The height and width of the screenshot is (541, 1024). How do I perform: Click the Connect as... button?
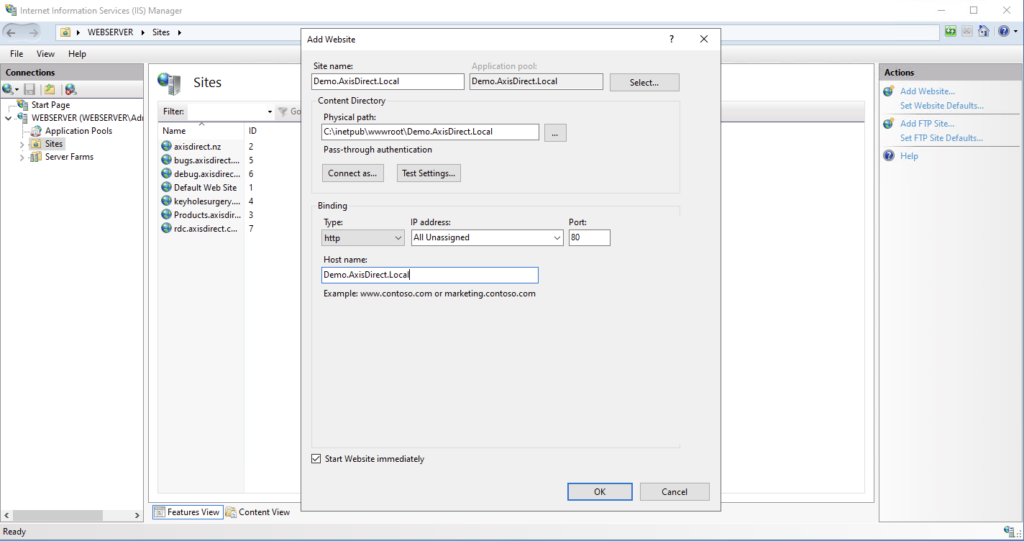tap(353, 173)
